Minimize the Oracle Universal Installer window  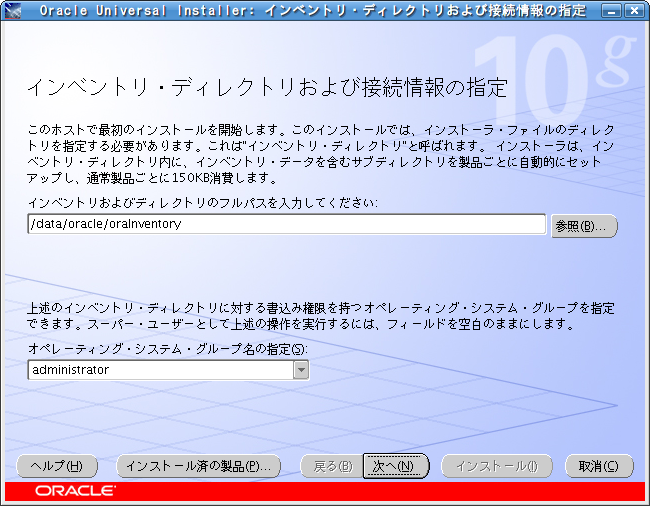611,11
